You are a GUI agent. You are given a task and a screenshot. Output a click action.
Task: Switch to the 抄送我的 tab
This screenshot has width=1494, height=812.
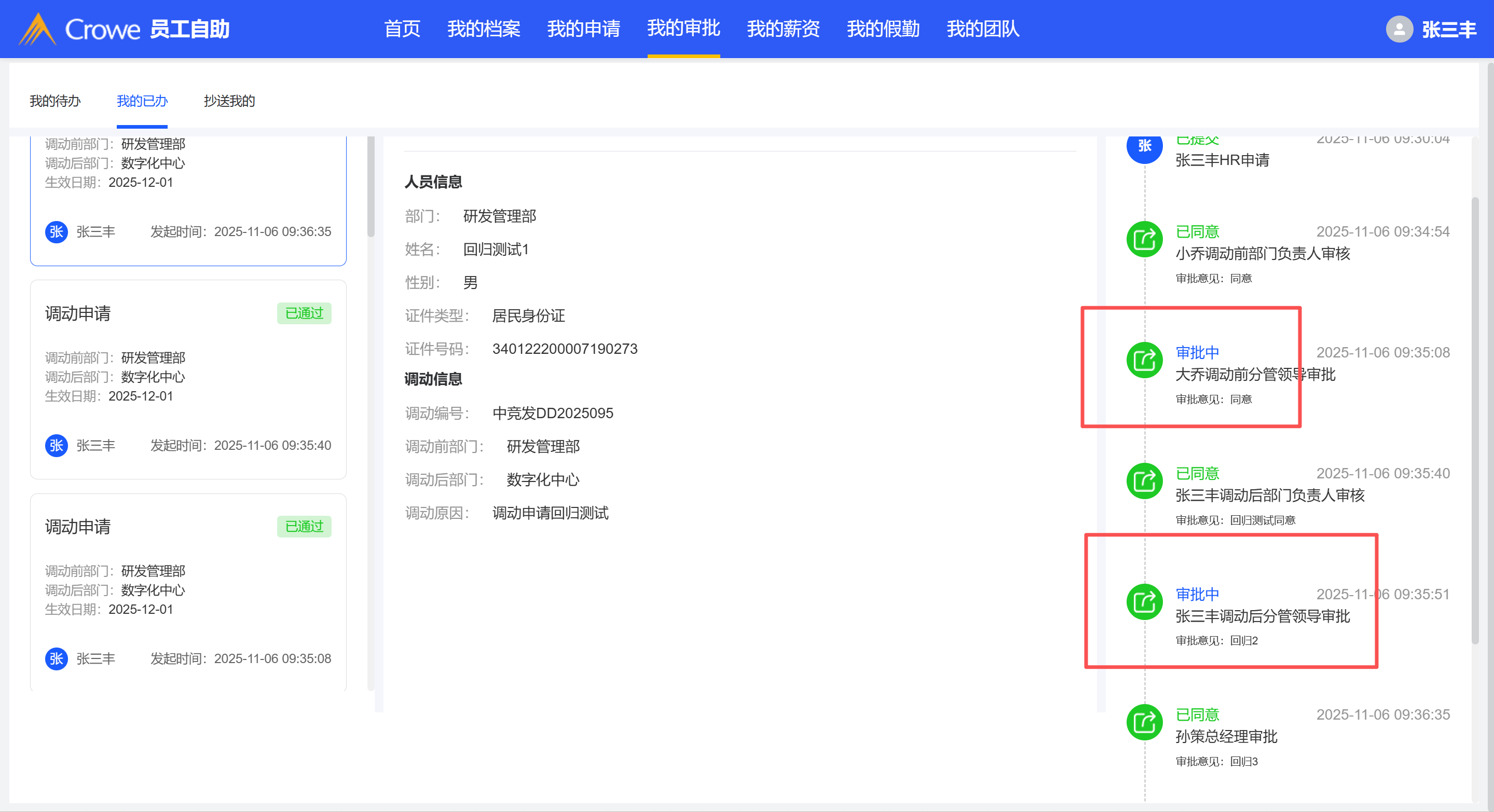tap(229, 101)
